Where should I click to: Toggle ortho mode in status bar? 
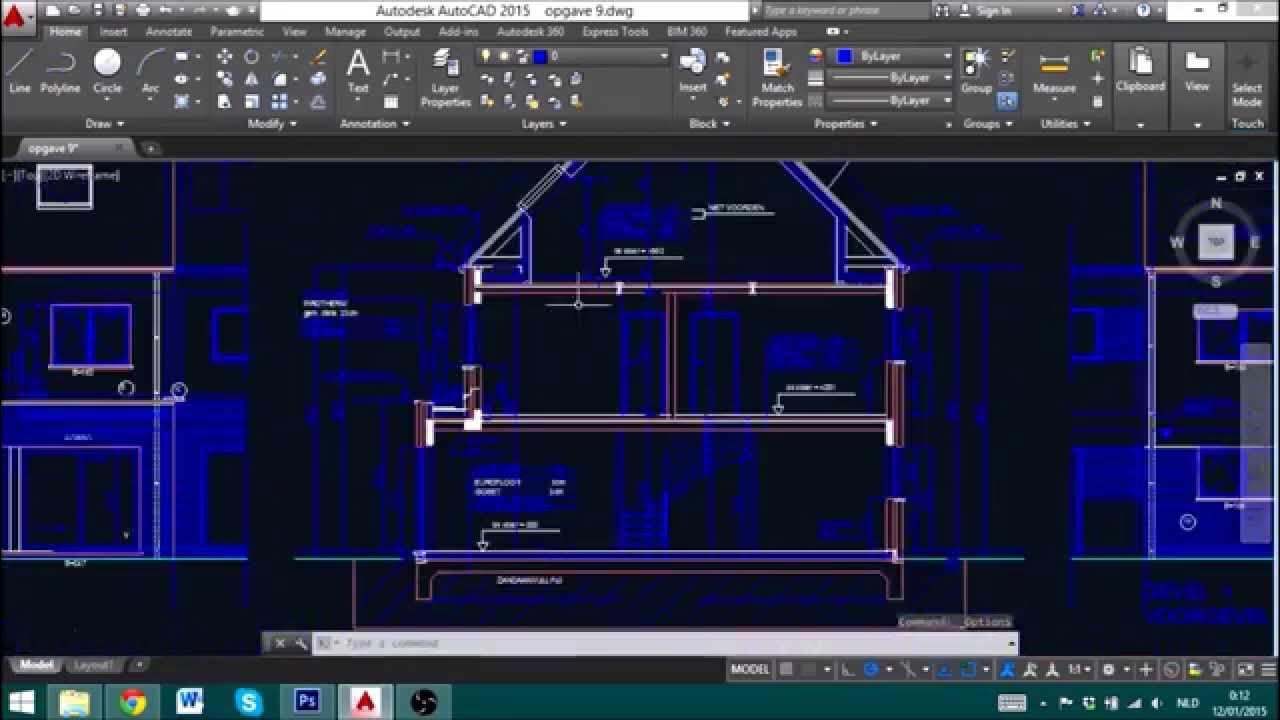pos(848,669)
